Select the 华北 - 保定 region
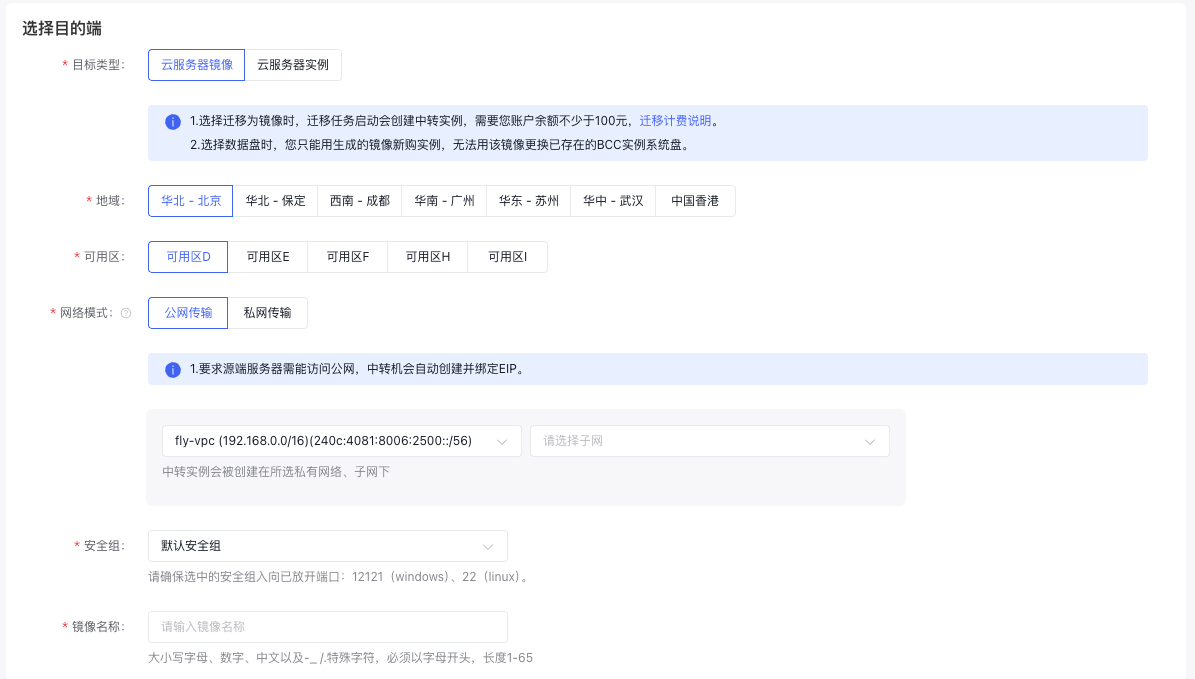Image resolution: width=1195 pixels, height=679 pixels. (x=275, y=201)
